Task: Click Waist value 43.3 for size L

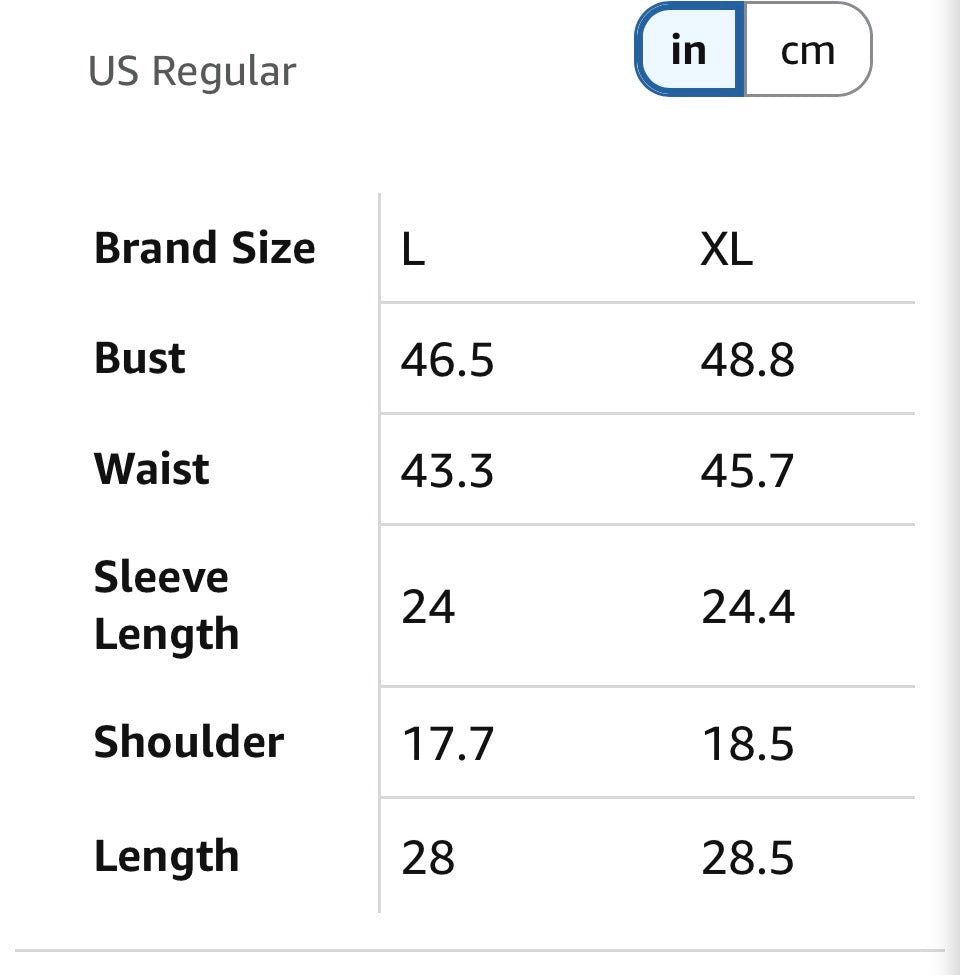Action: pos(447,470)
